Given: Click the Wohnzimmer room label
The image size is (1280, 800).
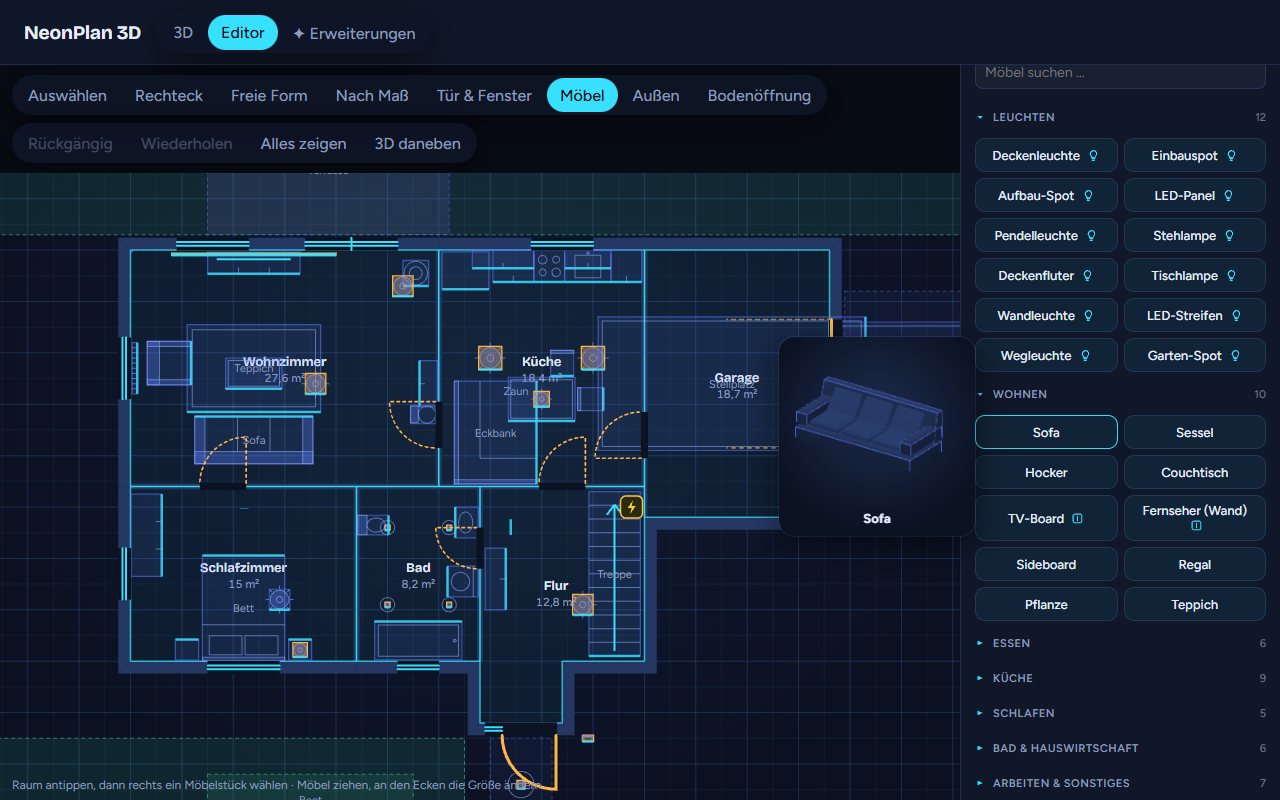Looking at the screenshot, I should [x=284, y=362].
